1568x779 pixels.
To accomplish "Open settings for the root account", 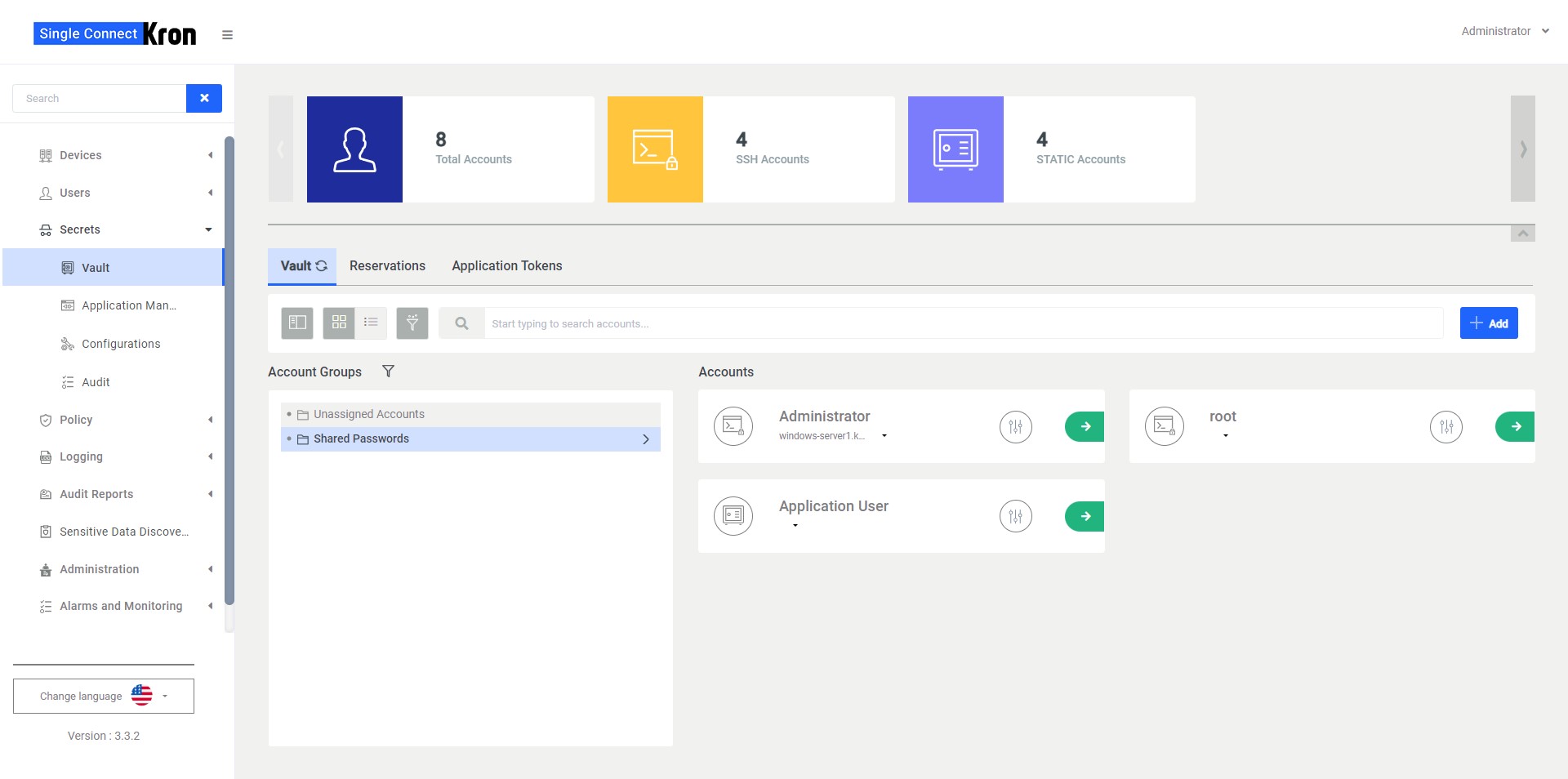I will click(1445, 425).
